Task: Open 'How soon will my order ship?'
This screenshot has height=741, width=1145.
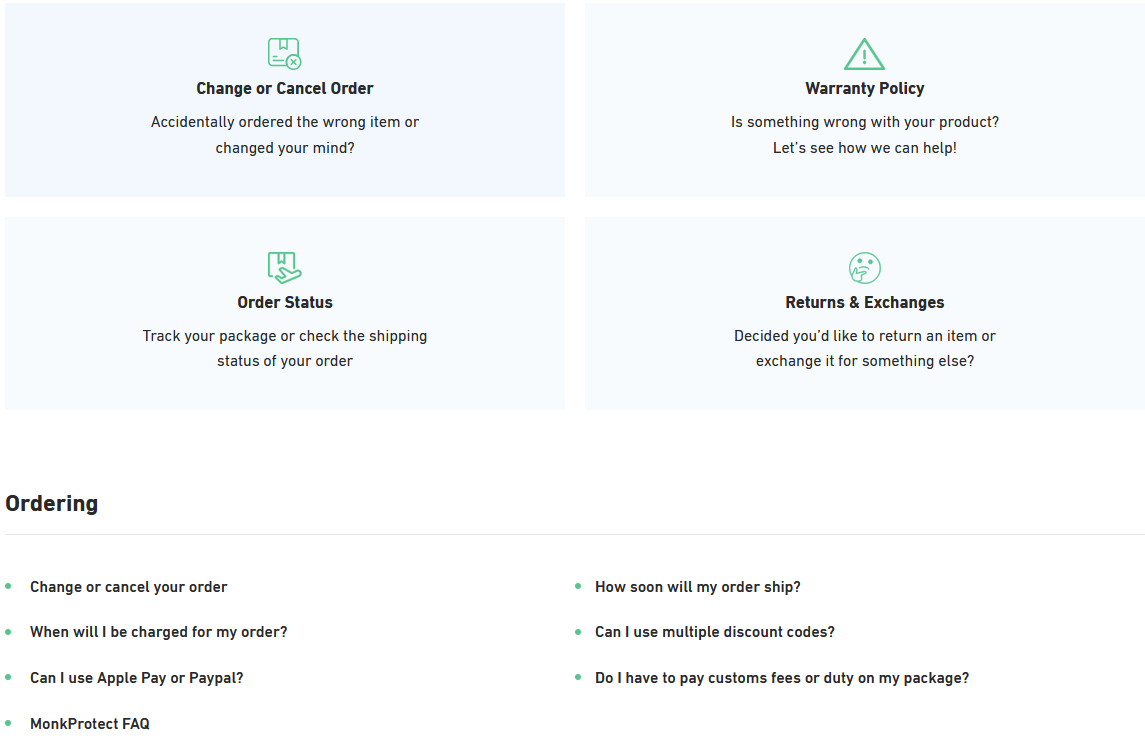Action: (697, 587)
